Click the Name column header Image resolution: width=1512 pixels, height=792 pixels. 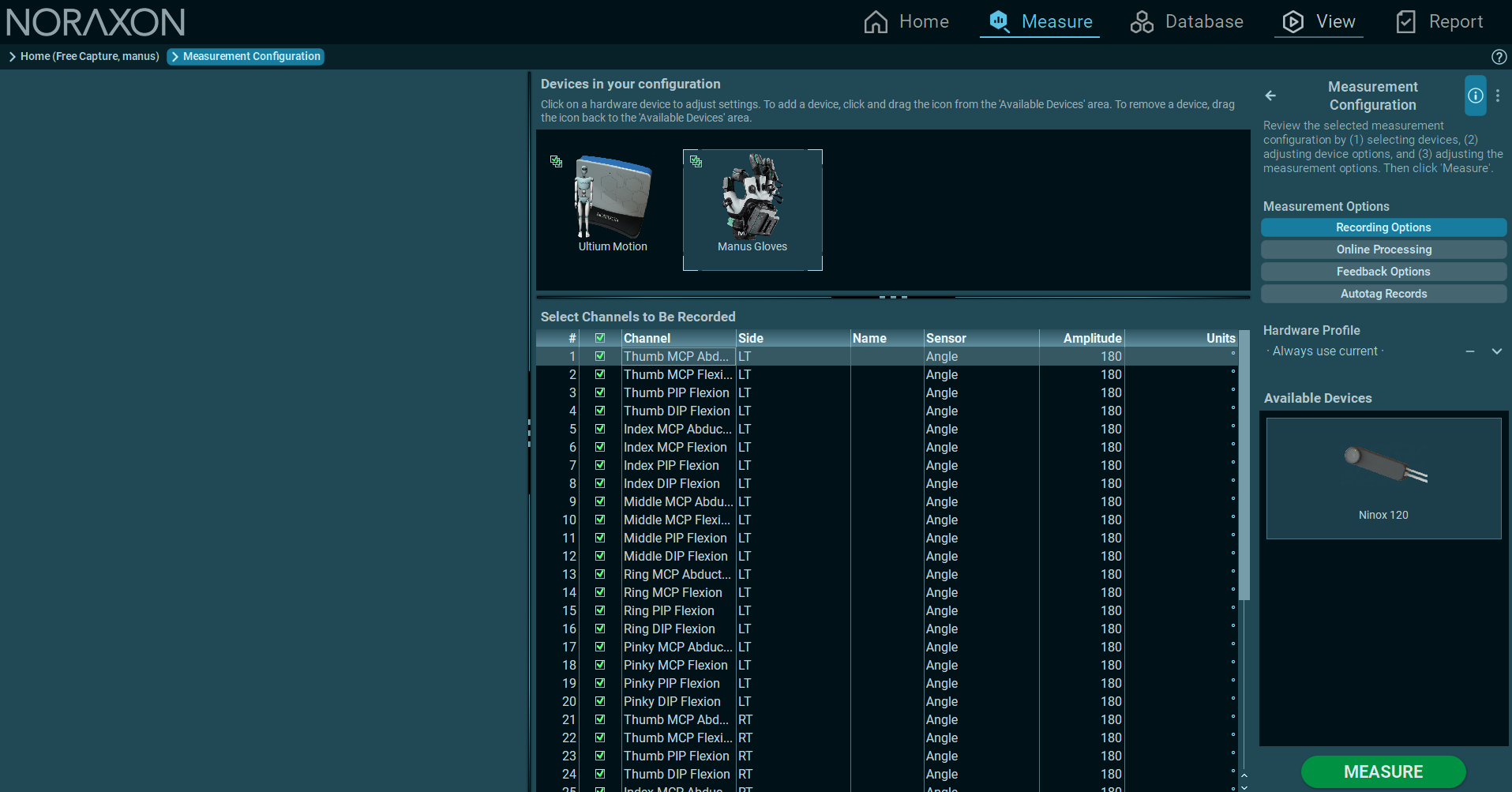(x=887, y=338)
